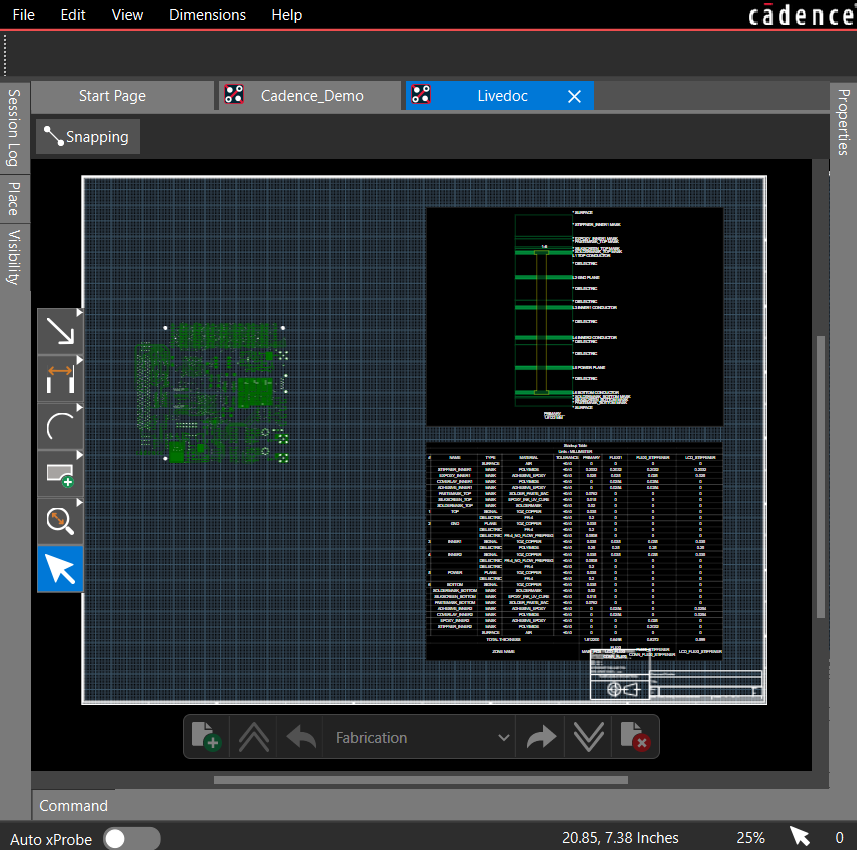The height and width of the screenshot is (850, 857).
Task: Jump to last sheet double-down arrows
Action: 589,736
